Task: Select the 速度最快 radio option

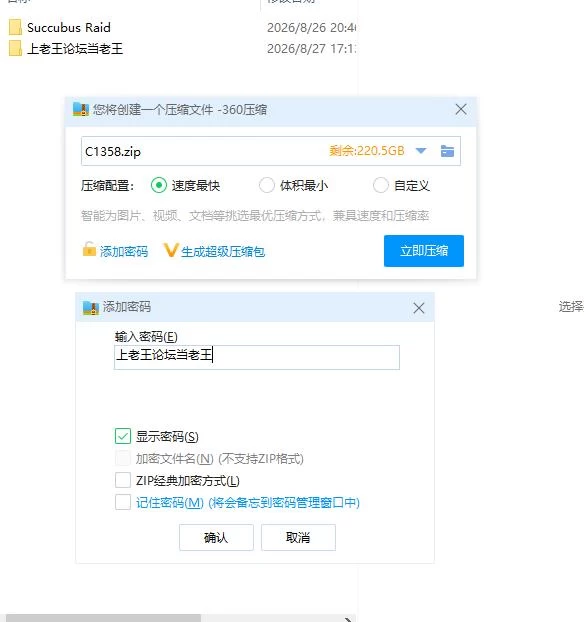Action: point(159,185)
